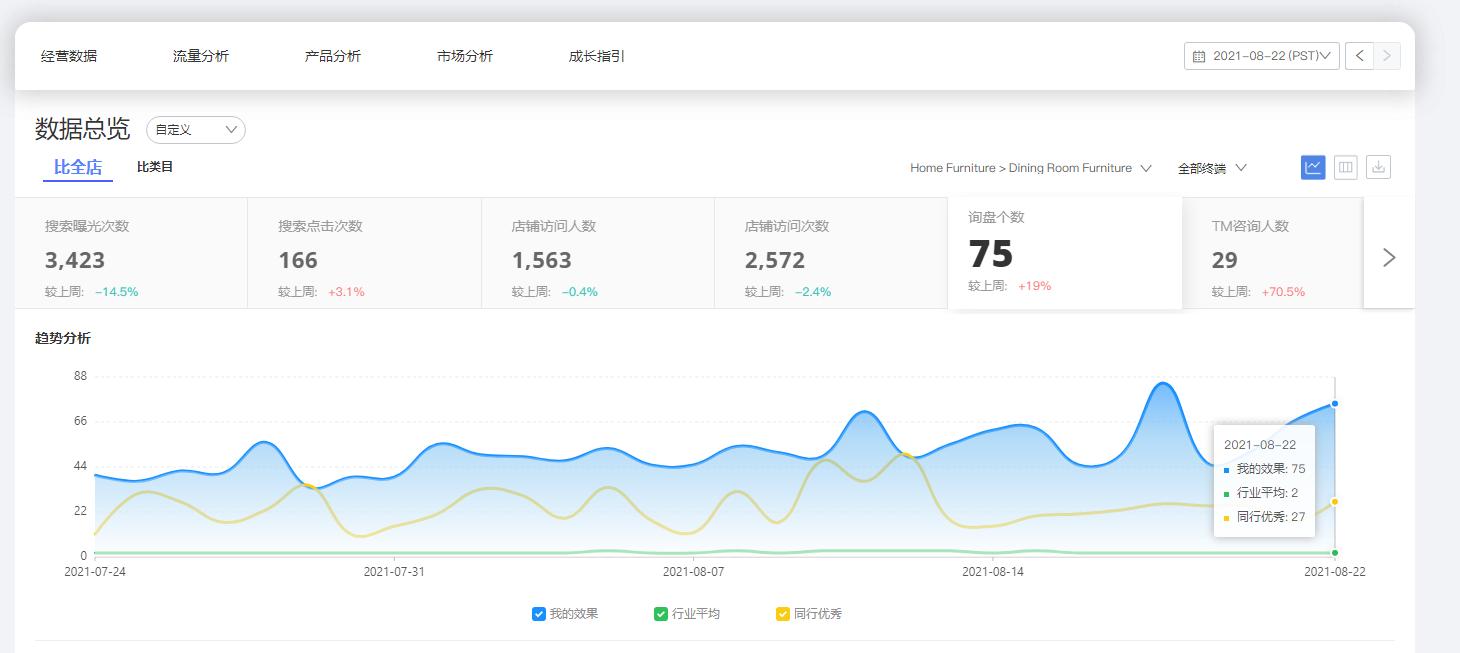The image size is (1460, 653).
Task: Open the 经营数据 tab
Action: [69, 56]
